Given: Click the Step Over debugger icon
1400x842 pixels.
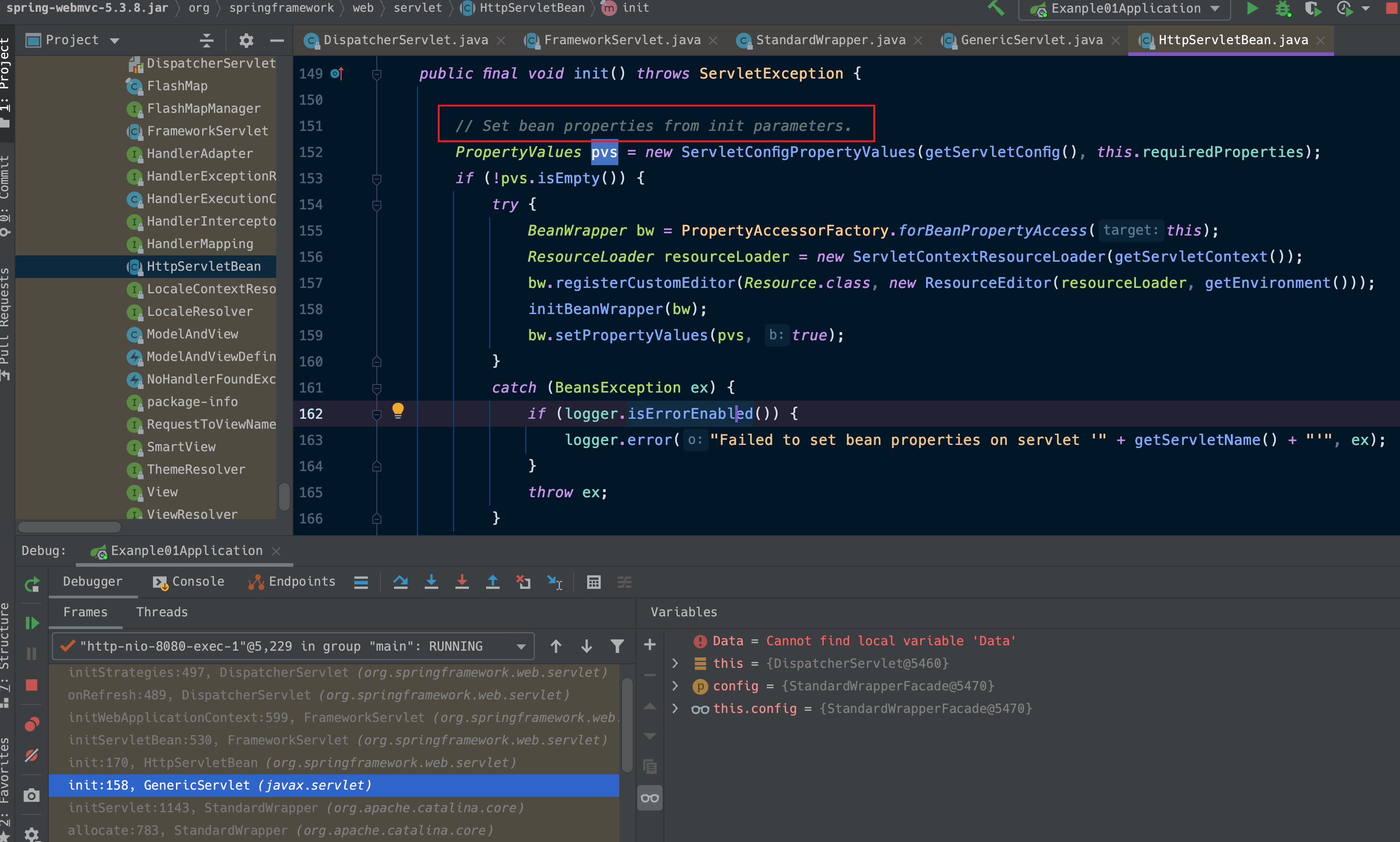Looking at the screenshot, I should (x=401, y=582).
